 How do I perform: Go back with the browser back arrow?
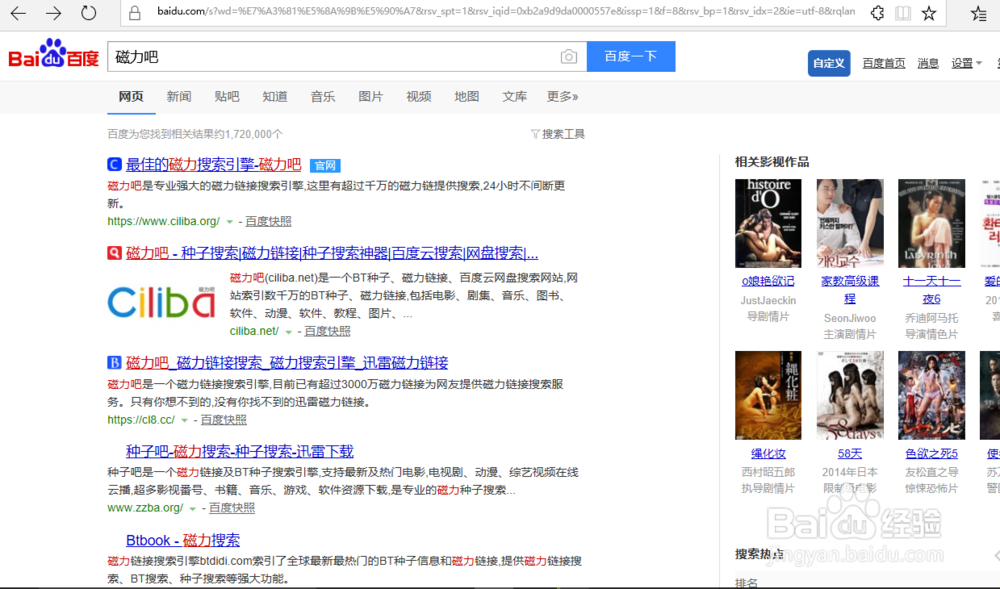18,13
